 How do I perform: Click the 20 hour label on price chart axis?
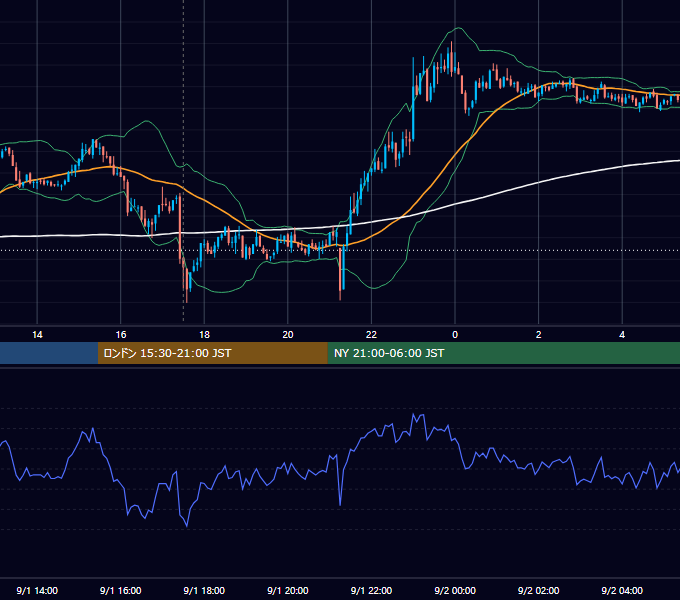pyautogui.click(x=288, y=335)
